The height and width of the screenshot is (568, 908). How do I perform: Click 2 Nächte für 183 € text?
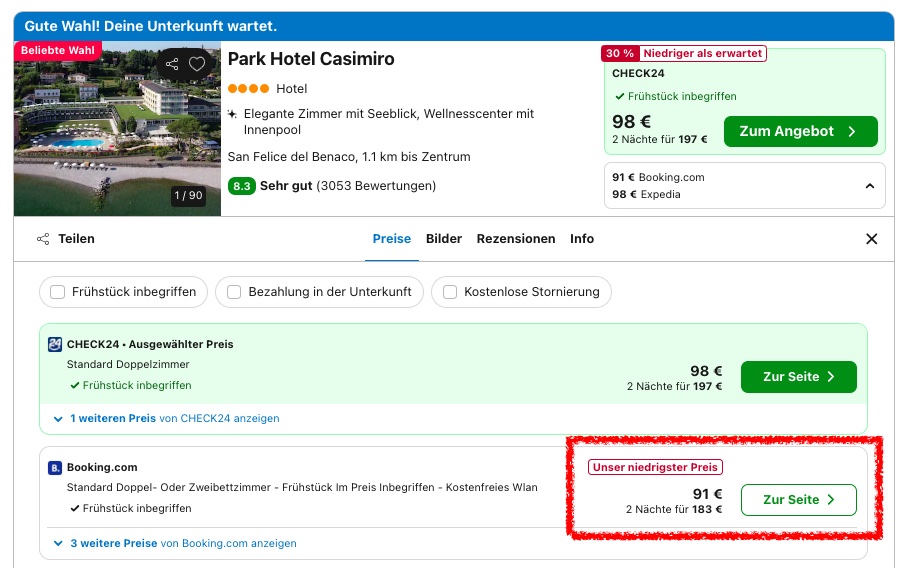(673, 510)
